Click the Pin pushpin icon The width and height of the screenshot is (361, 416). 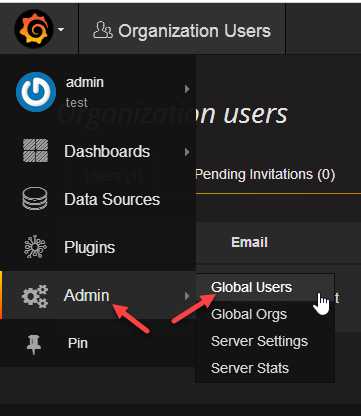[34, 344]
